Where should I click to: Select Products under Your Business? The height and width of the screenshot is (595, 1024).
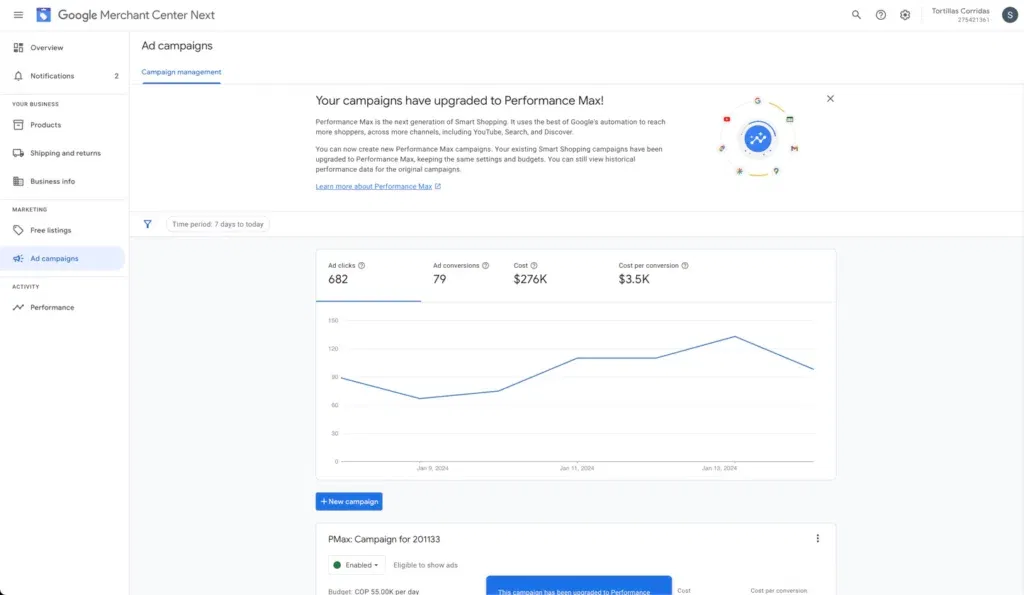click(x=45, y=124)
